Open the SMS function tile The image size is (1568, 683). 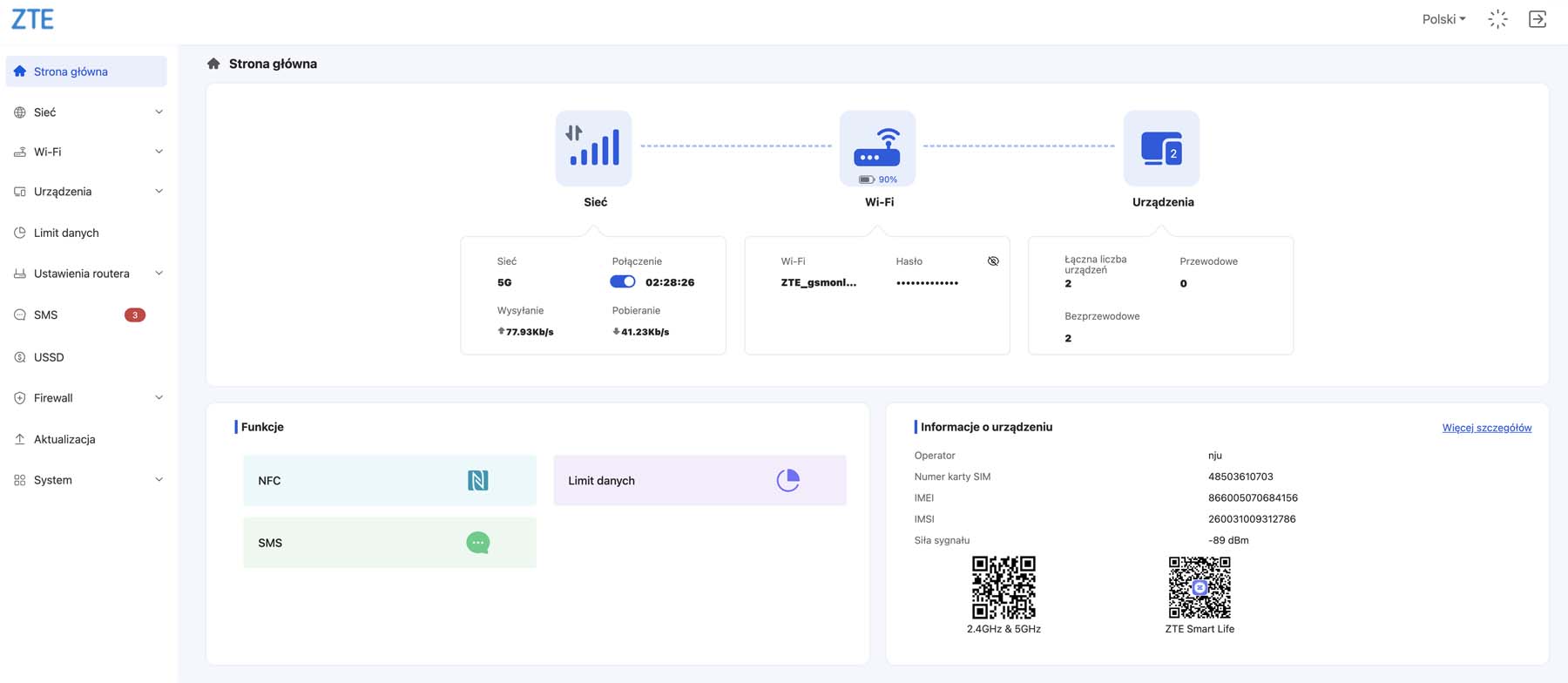point(390,542)
